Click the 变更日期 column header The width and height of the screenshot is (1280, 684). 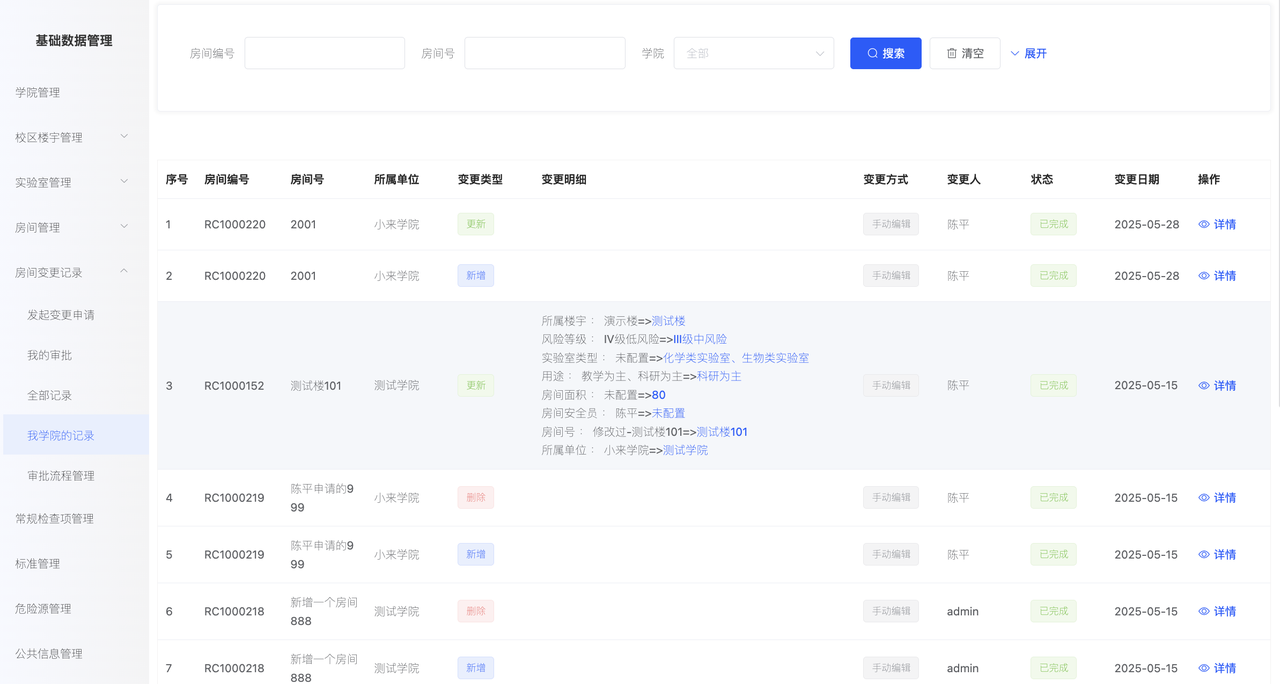pyautogui.click(x=1137, y=180)
